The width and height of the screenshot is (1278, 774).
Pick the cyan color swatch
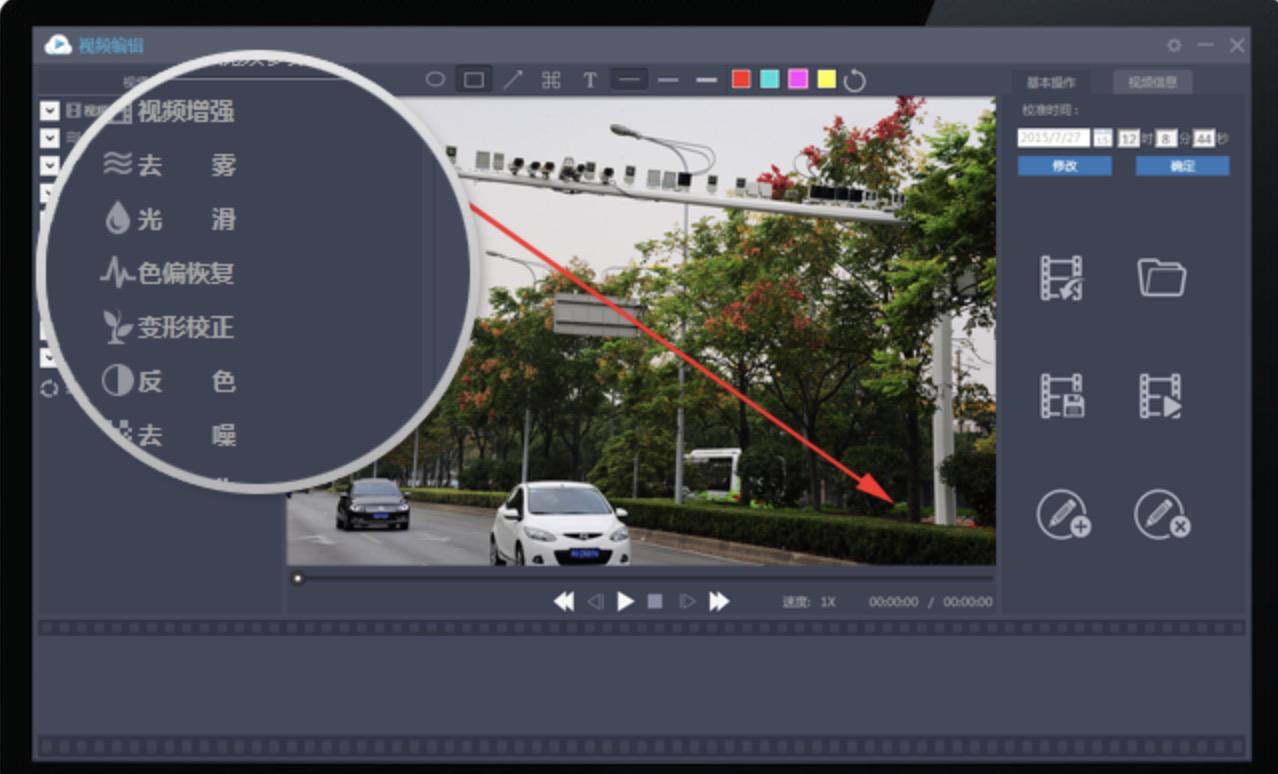tap(769, 80)
